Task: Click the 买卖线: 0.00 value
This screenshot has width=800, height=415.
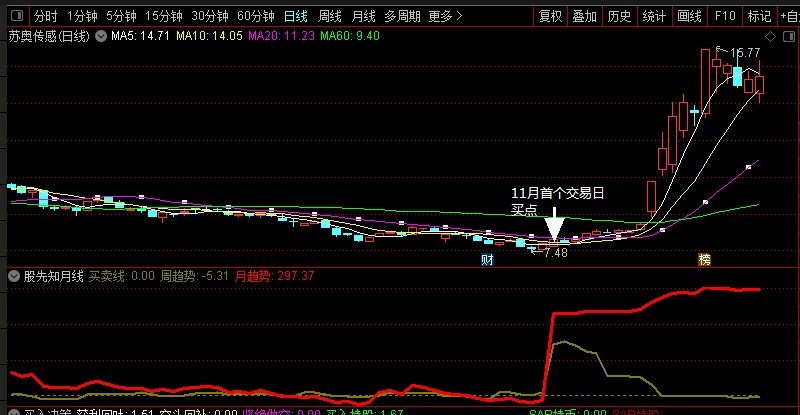Action: [121, 276]
